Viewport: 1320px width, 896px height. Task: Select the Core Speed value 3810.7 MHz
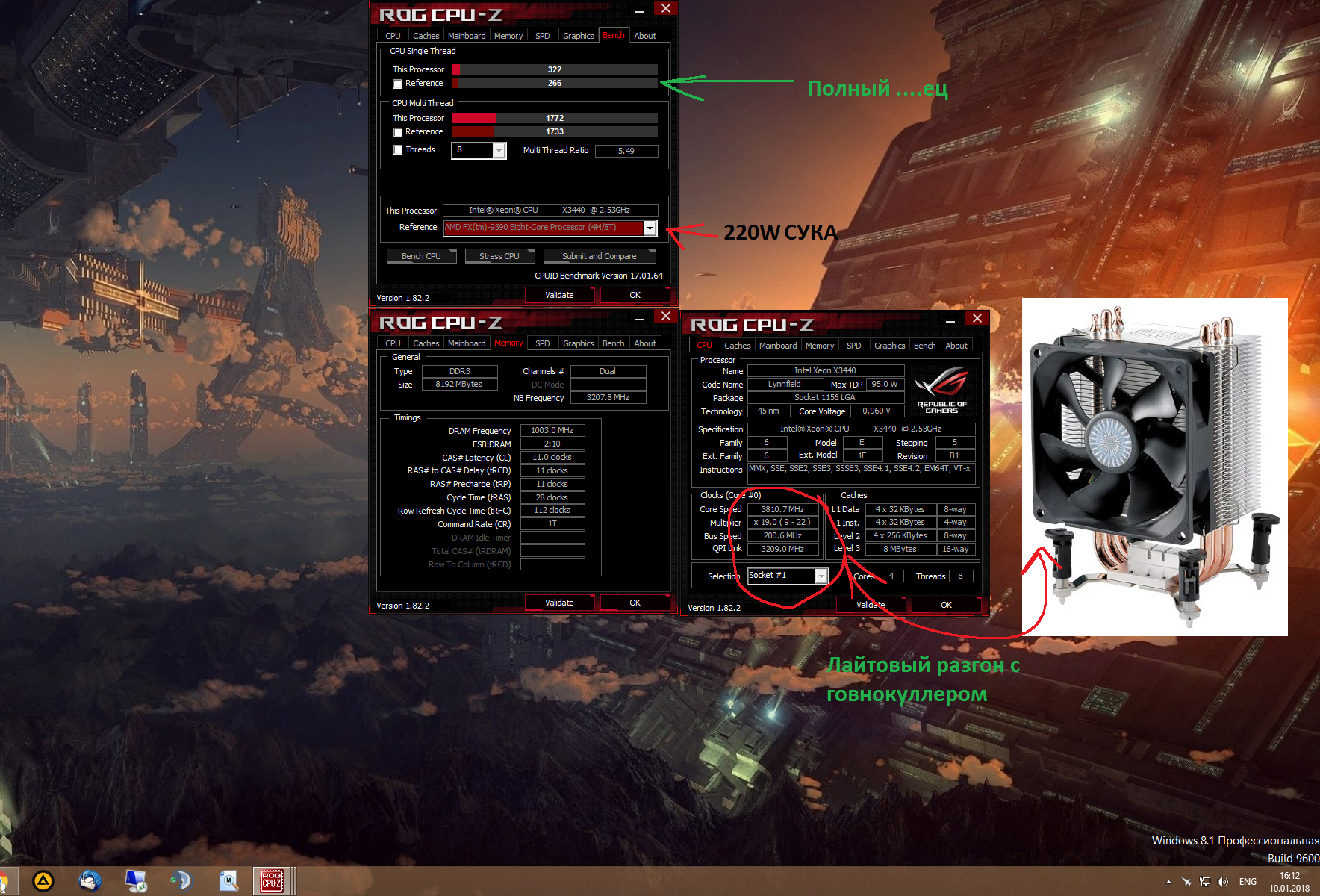tap(782, 509)
